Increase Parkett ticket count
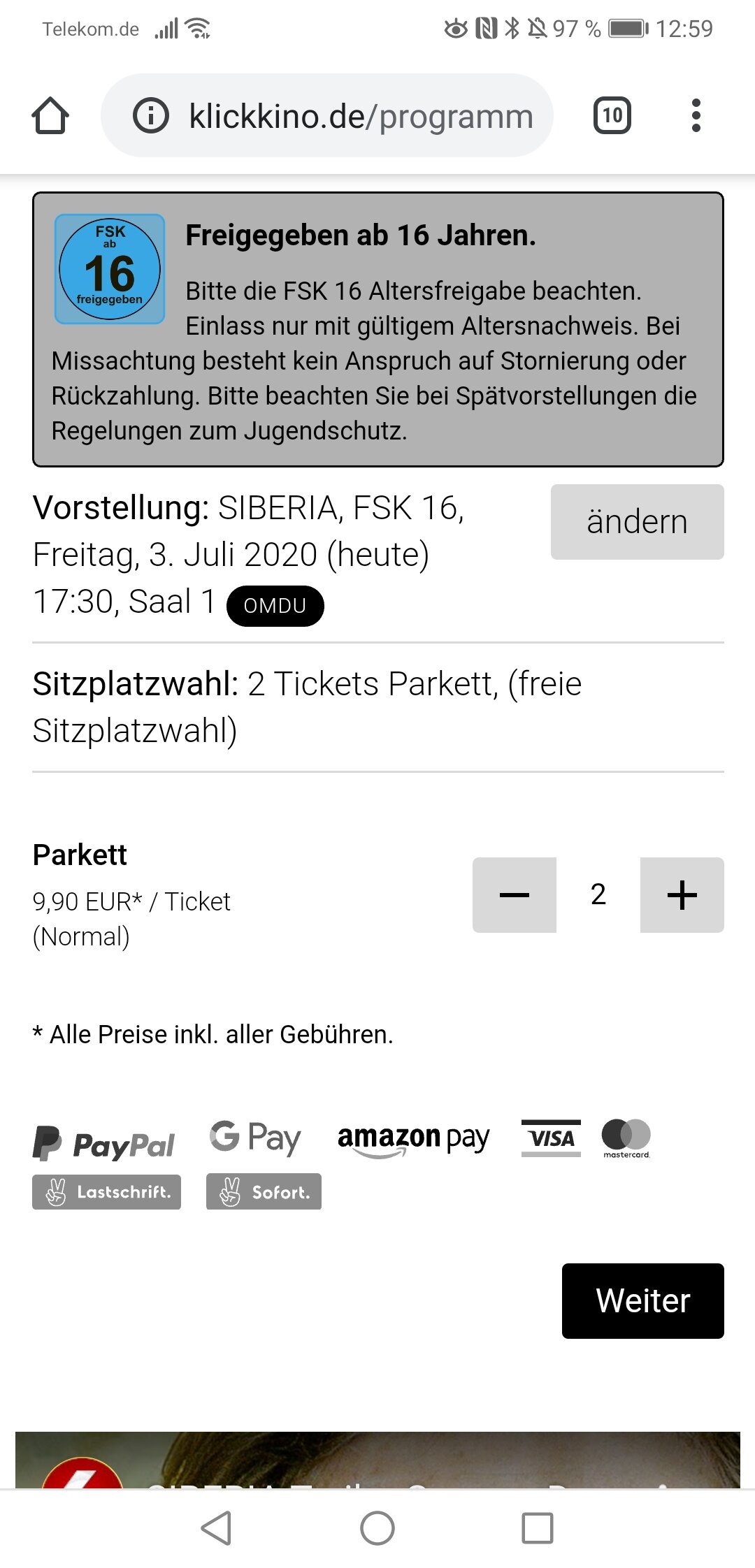Screen dimensions: 755x1568 682,895
